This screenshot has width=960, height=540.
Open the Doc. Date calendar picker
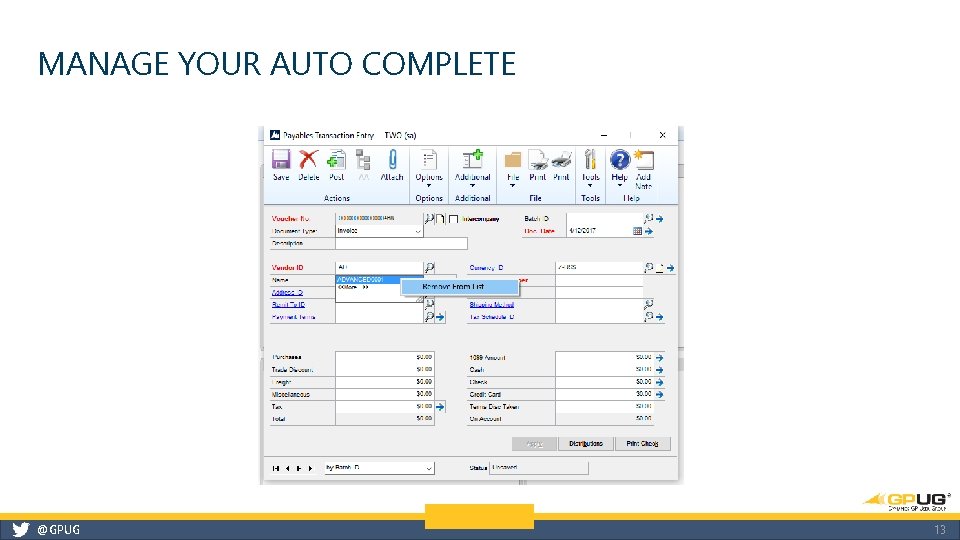[637, 231]
